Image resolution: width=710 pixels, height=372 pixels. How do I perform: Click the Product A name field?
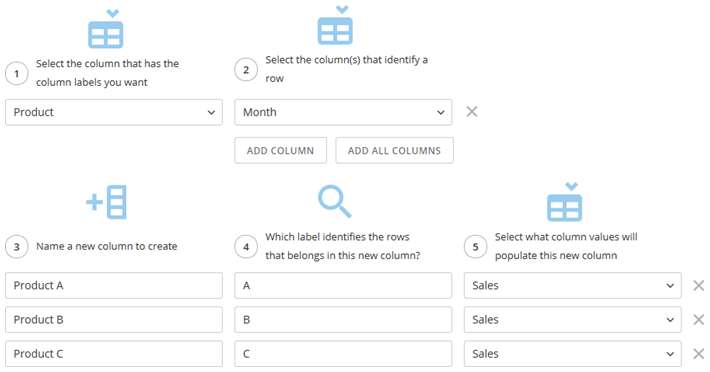114,286
